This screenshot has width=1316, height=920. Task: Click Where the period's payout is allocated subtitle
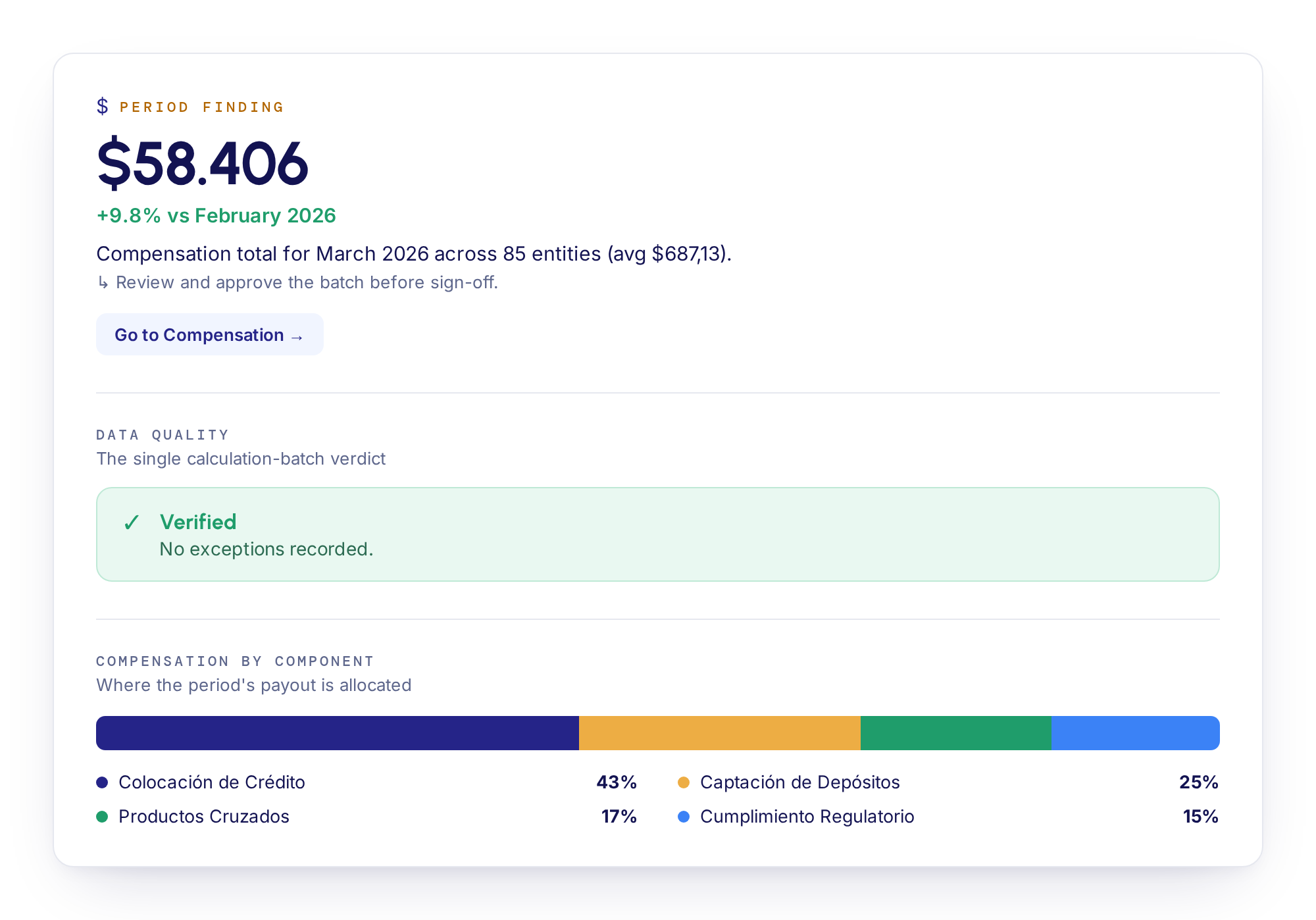click(254, 685)
